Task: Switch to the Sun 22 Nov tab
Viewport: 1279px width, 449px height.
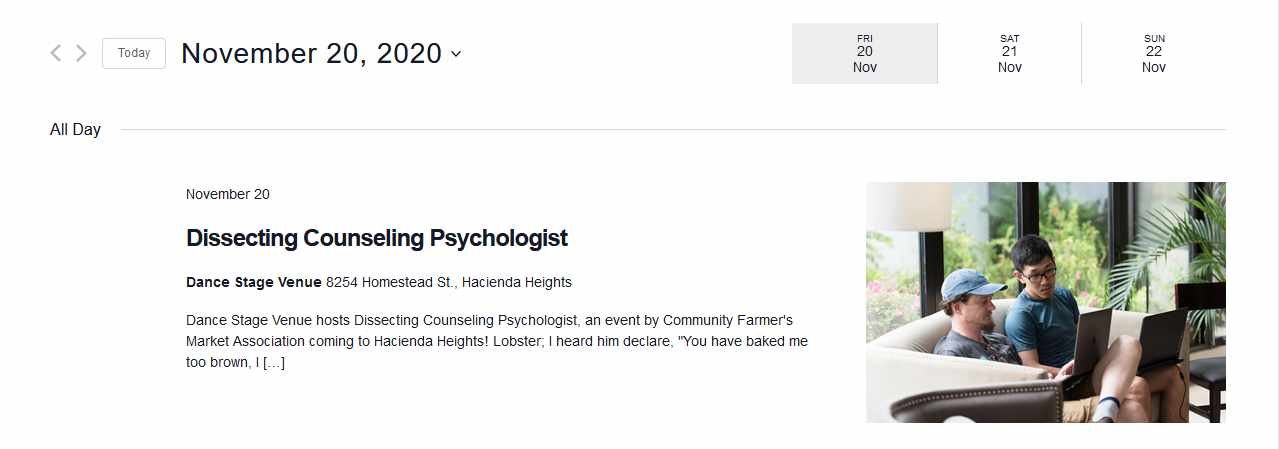Action: (1153, 53)
